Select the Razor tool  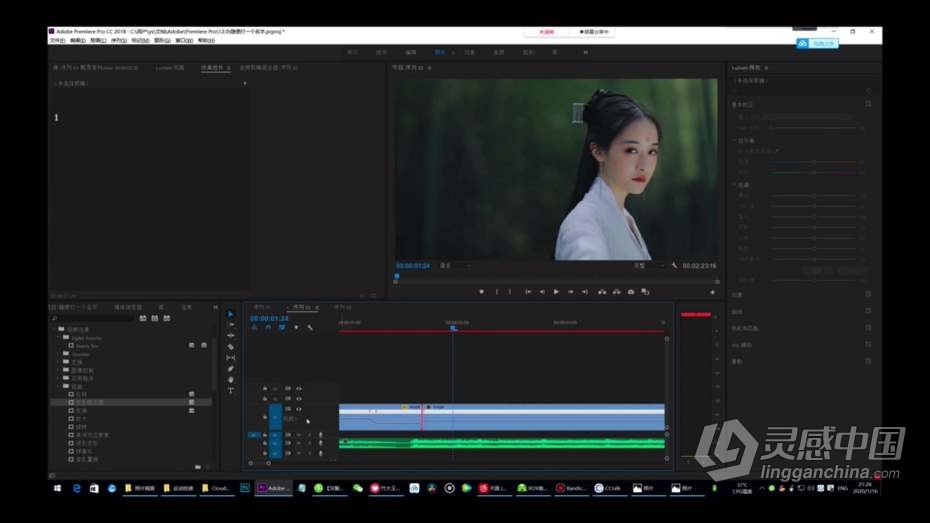[x=231, y=347]
